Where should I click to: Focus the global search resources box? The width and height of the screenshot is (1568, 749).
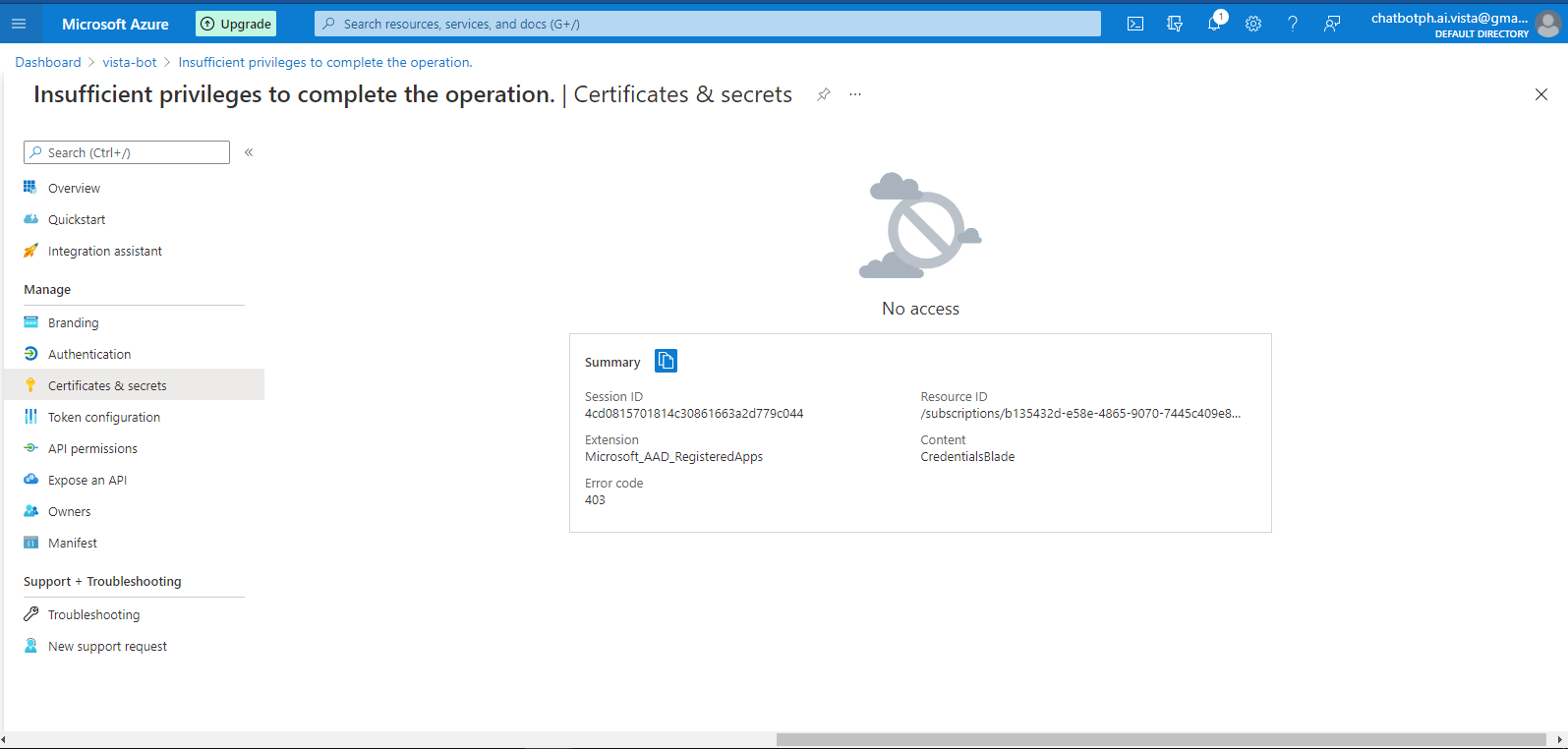[708, 24]
